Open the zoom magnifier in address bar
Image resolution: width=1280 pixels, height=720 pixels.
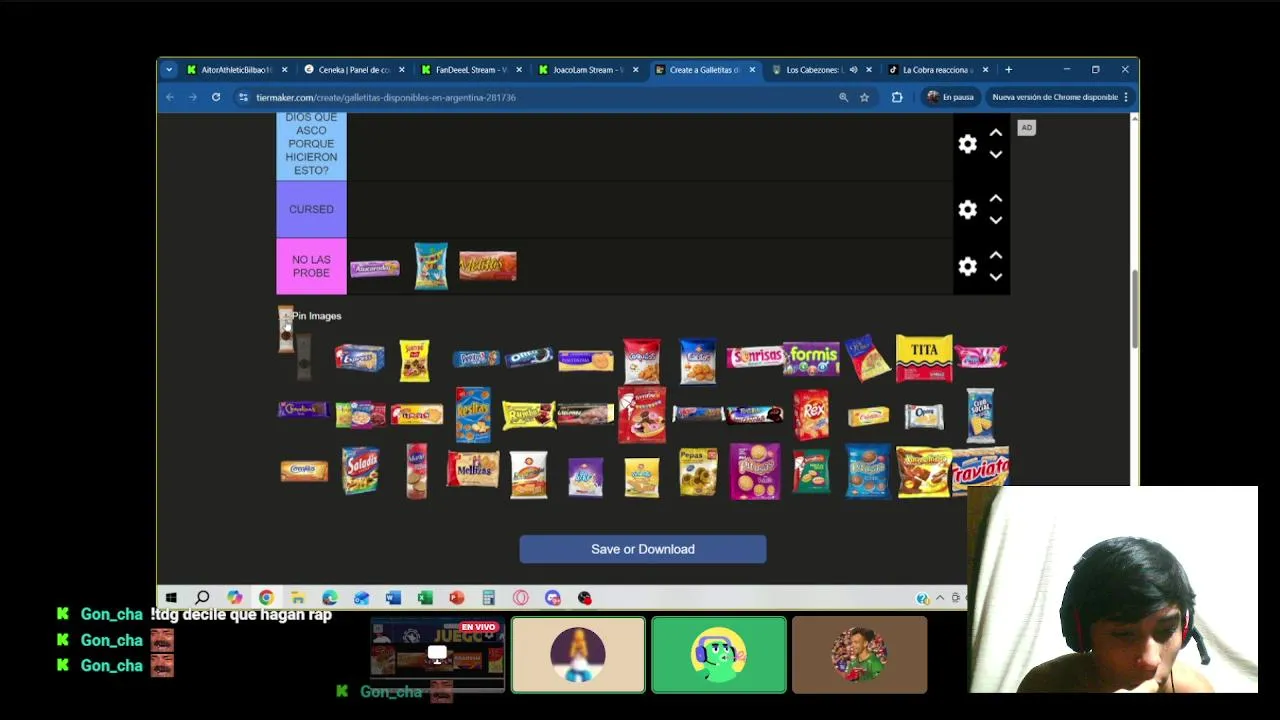pos(843,97)
